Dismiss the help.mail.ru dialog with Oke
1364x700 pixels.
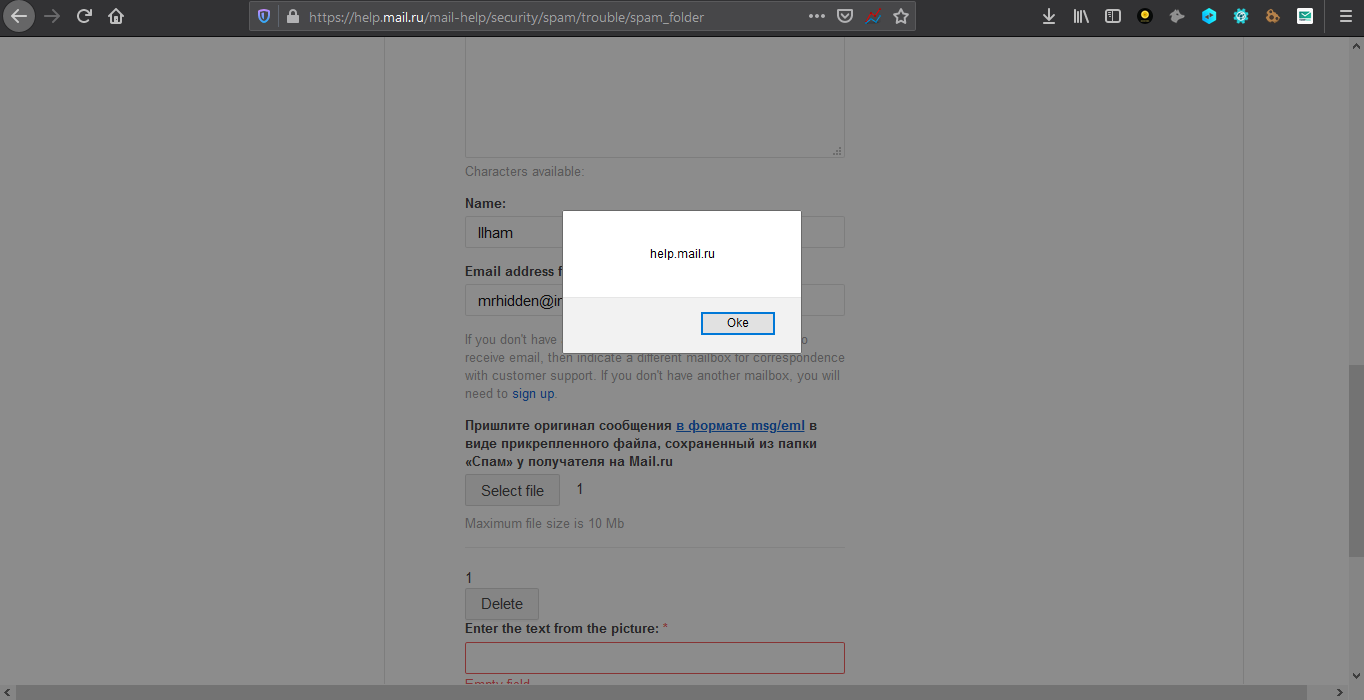pos(737,322)
